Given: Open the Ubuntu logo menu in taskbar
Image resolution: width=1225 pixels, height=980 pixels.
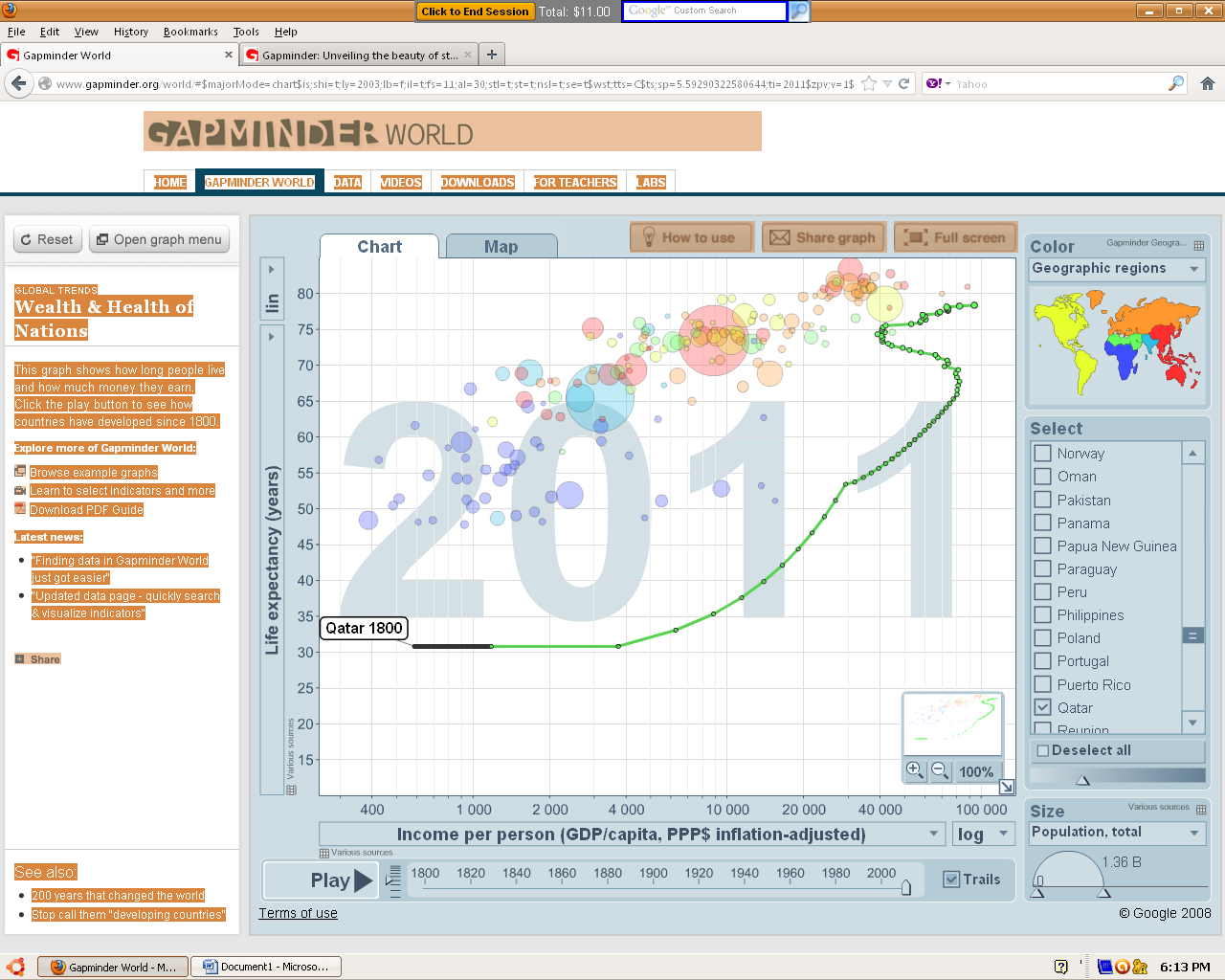Looking at the screenshot, I should [x=14, y=967].
